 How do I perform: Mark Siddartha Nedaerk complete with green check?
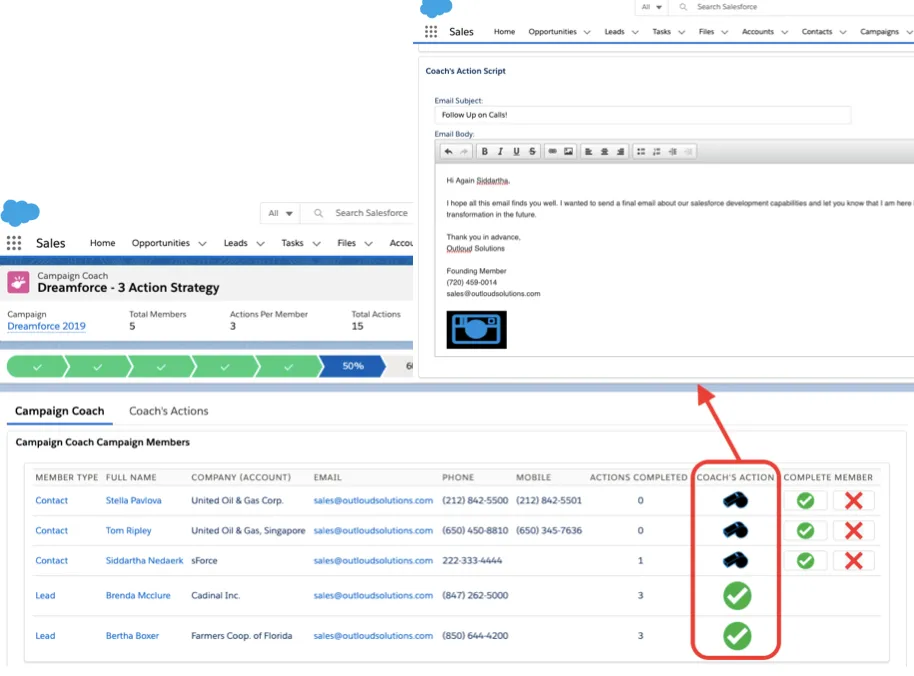coord(806,561)
